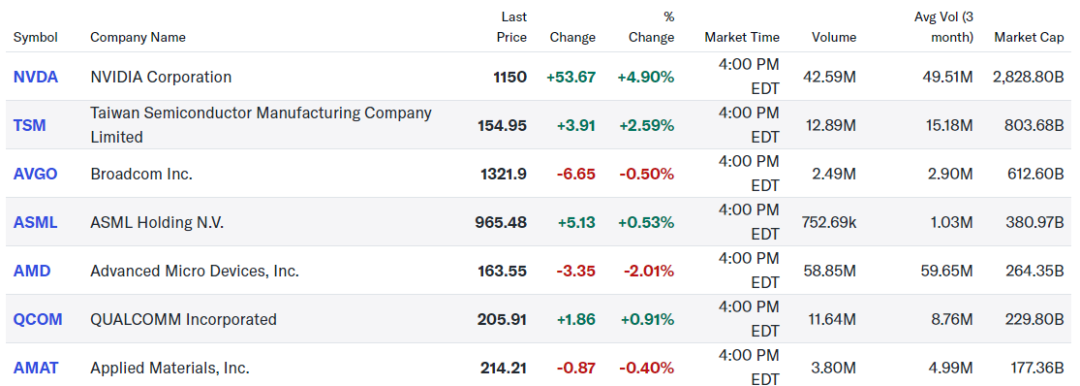Sort by the Change column header
Image resolution: width=1080 pixels, height=386 pixels.
(x=572, y=37)
